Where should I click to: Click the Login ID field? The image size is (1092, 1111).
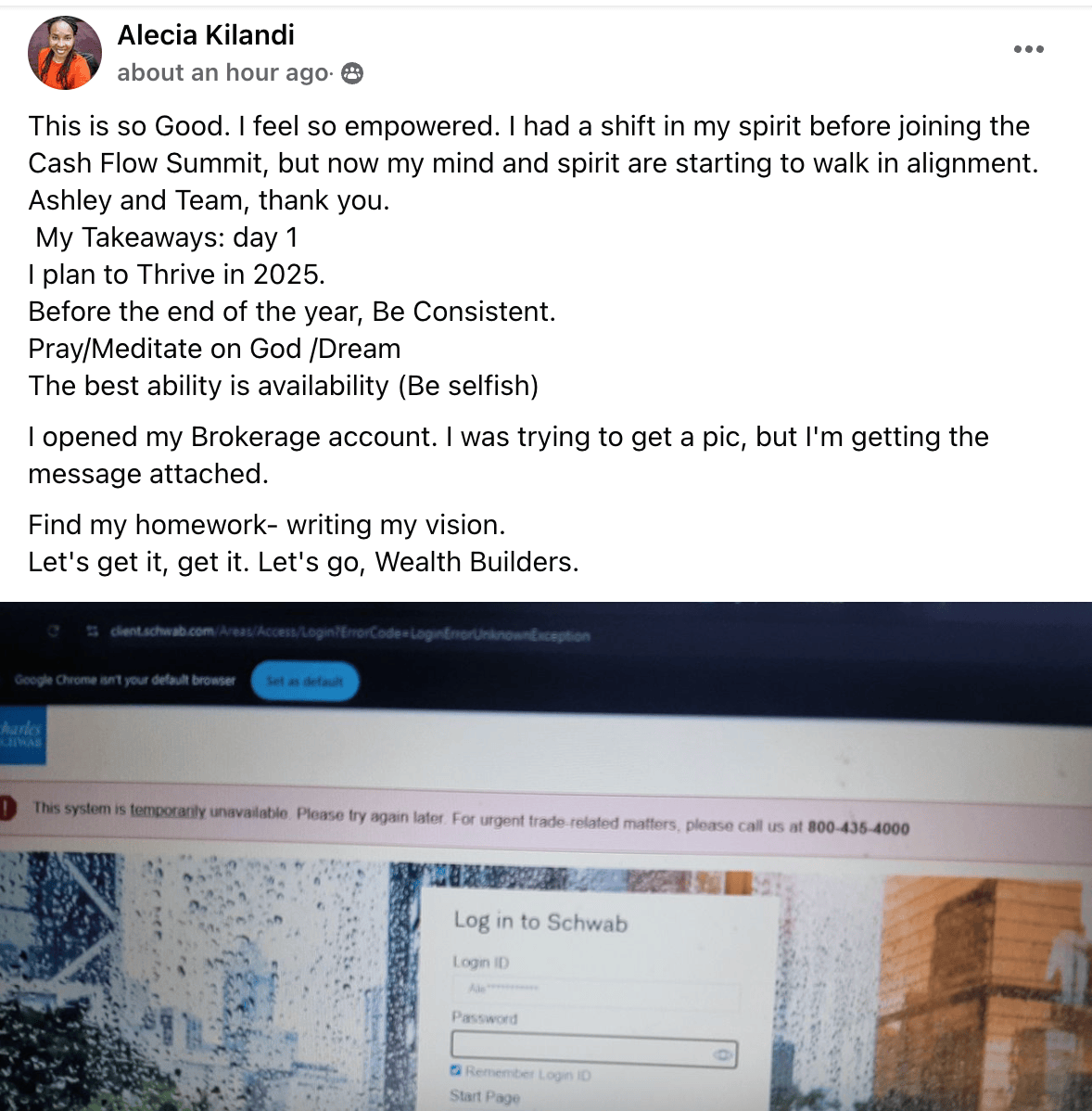click(595, 989)
